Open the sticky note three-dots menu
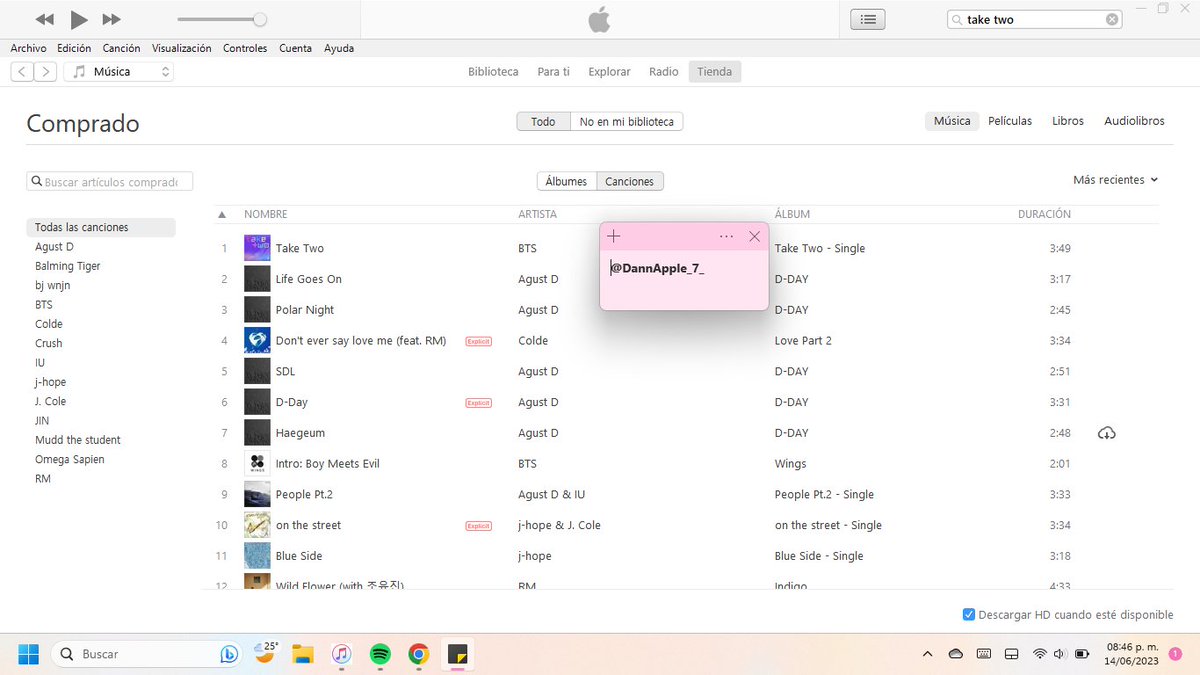Image resolution: width=1200 pixels, height=675 pixels. pyautogui.click(x=727, y=236)
